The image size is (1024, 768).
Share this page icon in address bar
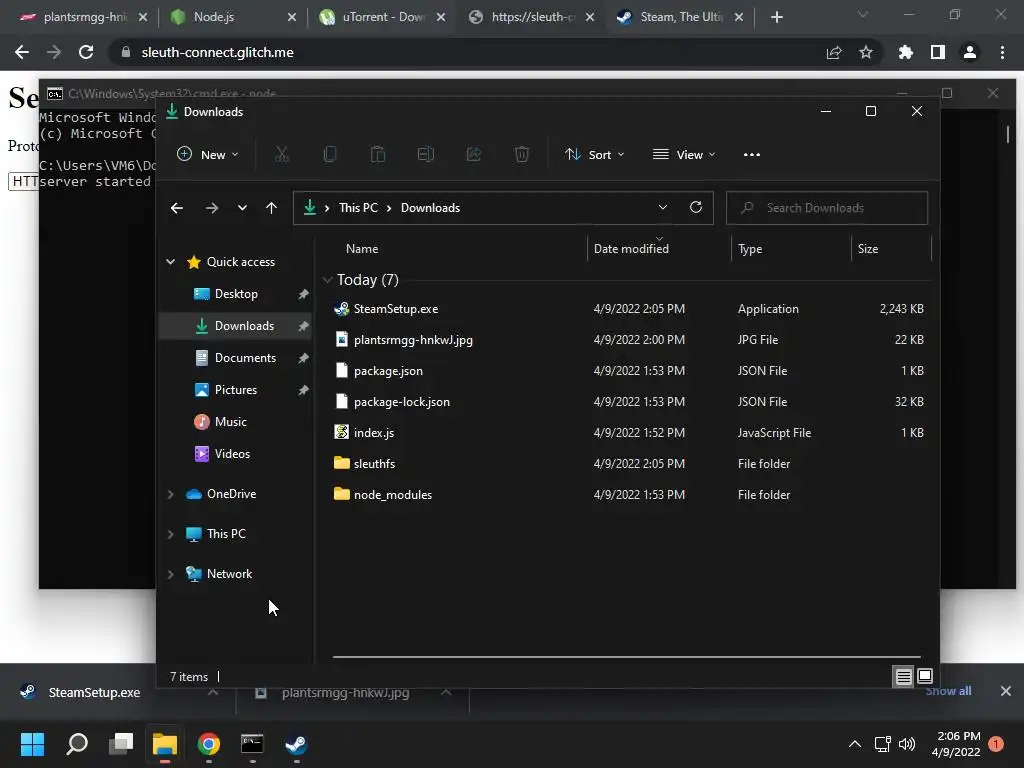click(833, 52)
